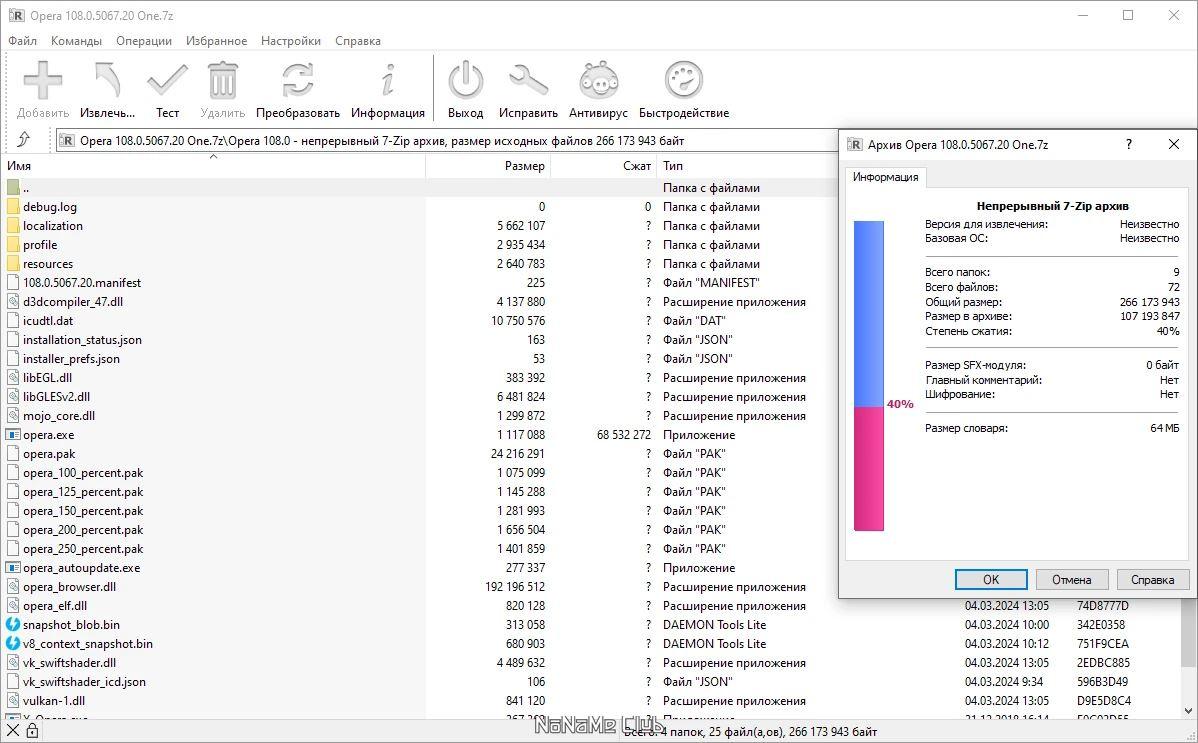Viewport: 1198px width, 743px height.
Task: Click the Отмена button
Action: 1071,579
